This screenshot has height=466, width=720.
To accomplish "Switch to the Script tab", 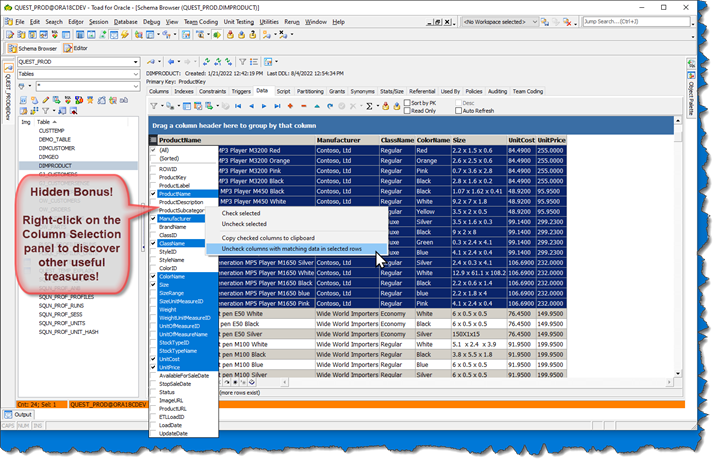I will point(283,91).
